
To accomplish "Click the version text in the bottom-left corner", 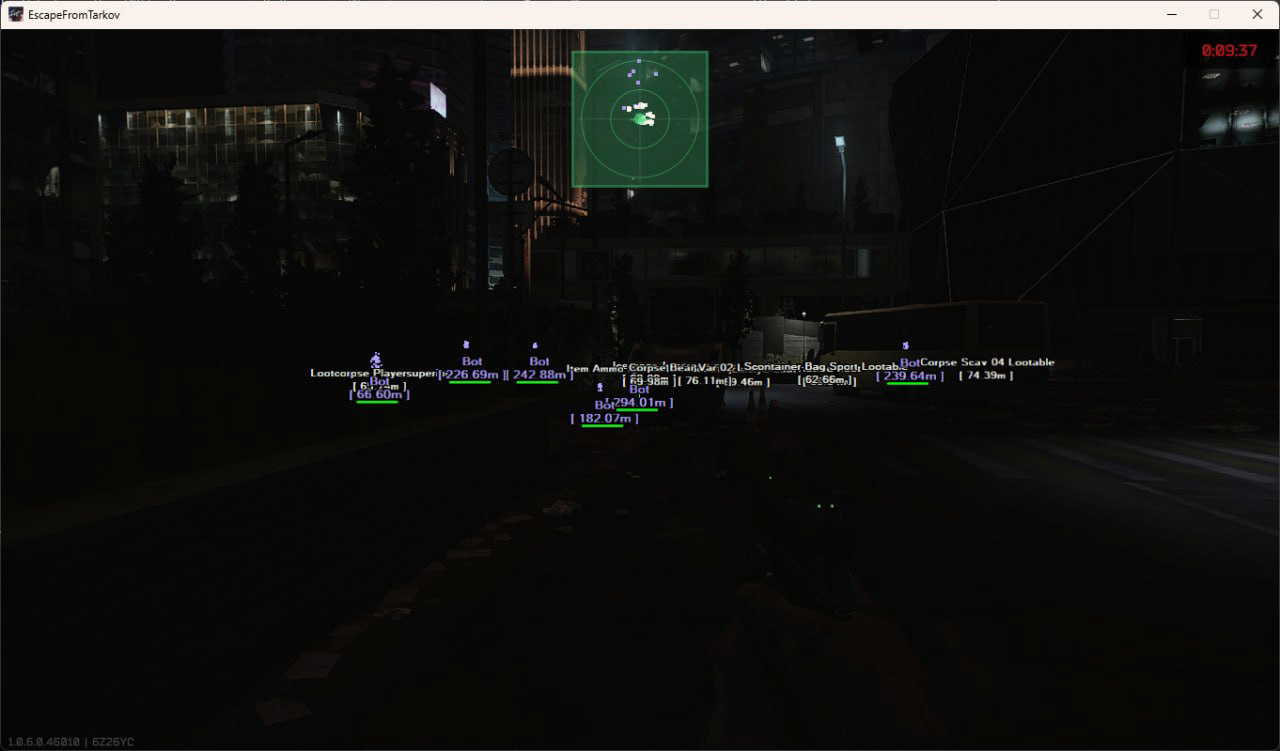I will [71, 742].
